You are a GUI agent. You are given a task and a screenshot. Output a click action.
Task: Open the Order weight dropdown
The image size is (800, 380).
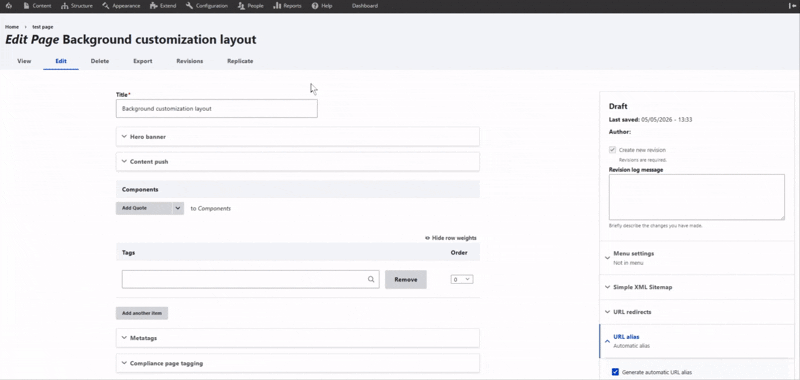click(x=462, y=280)
